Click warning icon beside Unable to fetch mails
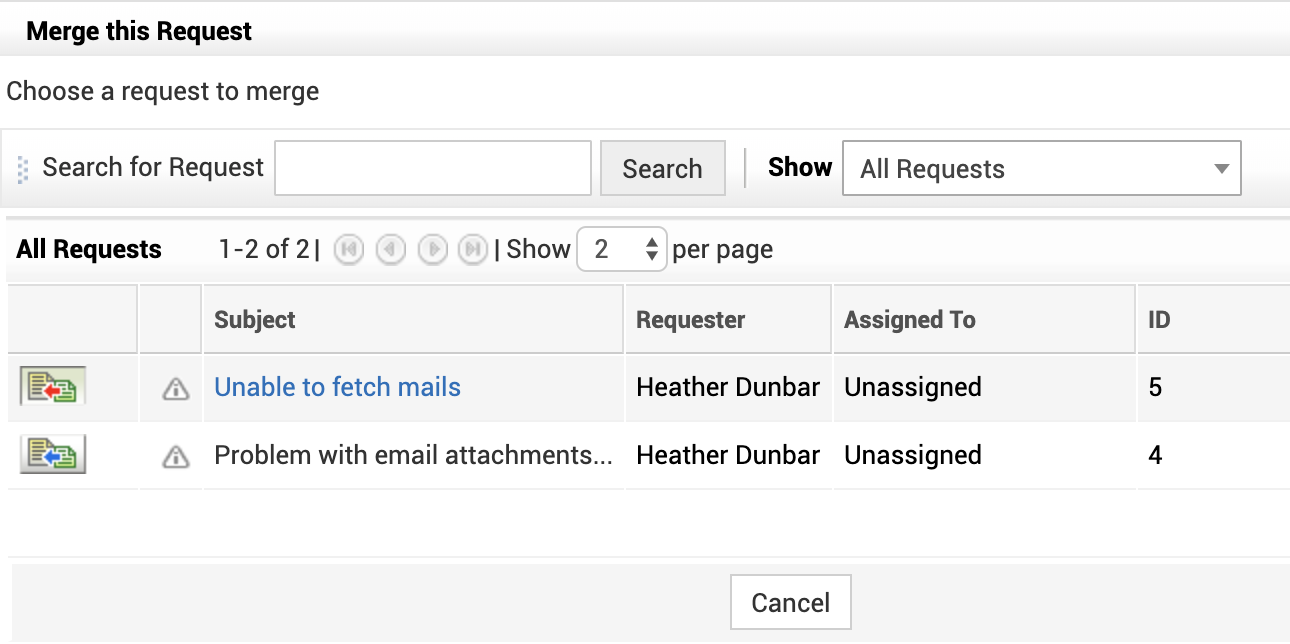The height and width of the screenshot is (644, 1290). (x=176, y=388)
